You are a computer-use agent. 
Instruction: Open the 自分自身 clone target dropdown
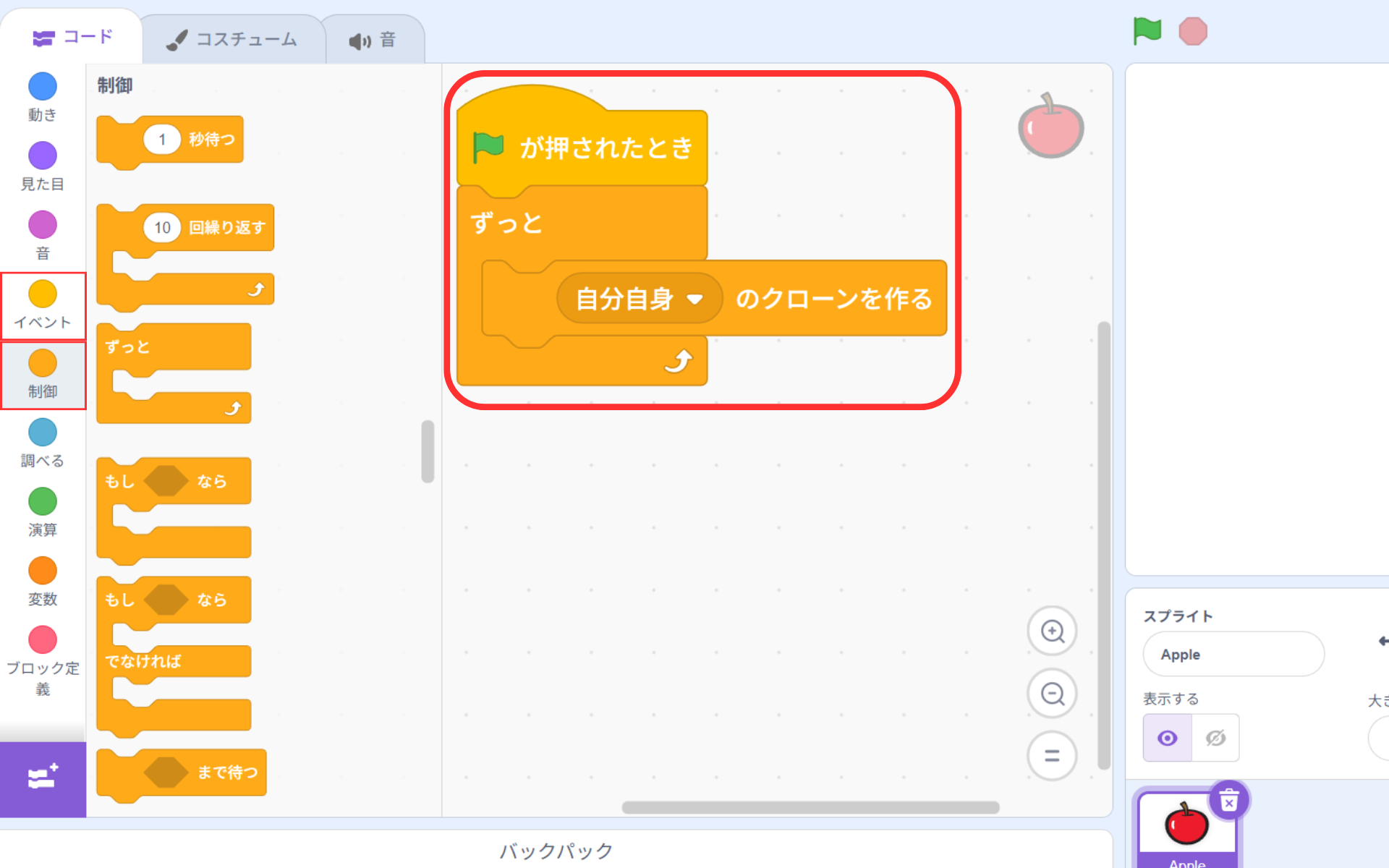pos(640,299)
